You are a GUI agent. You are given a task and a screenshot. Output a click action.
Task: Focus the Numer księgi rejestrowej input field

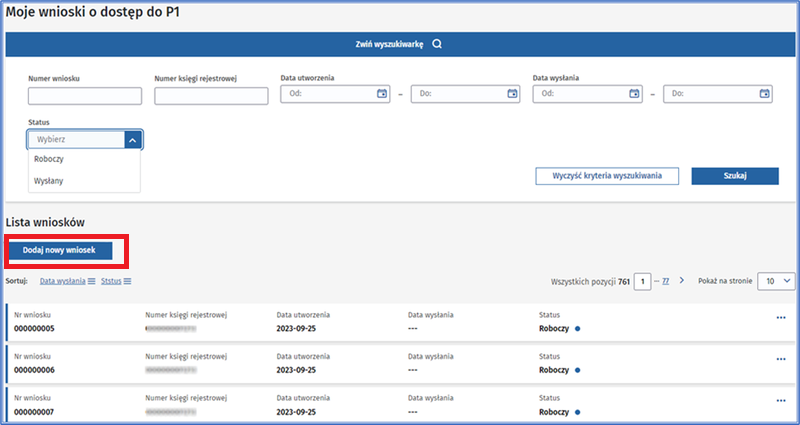[211, 96]
